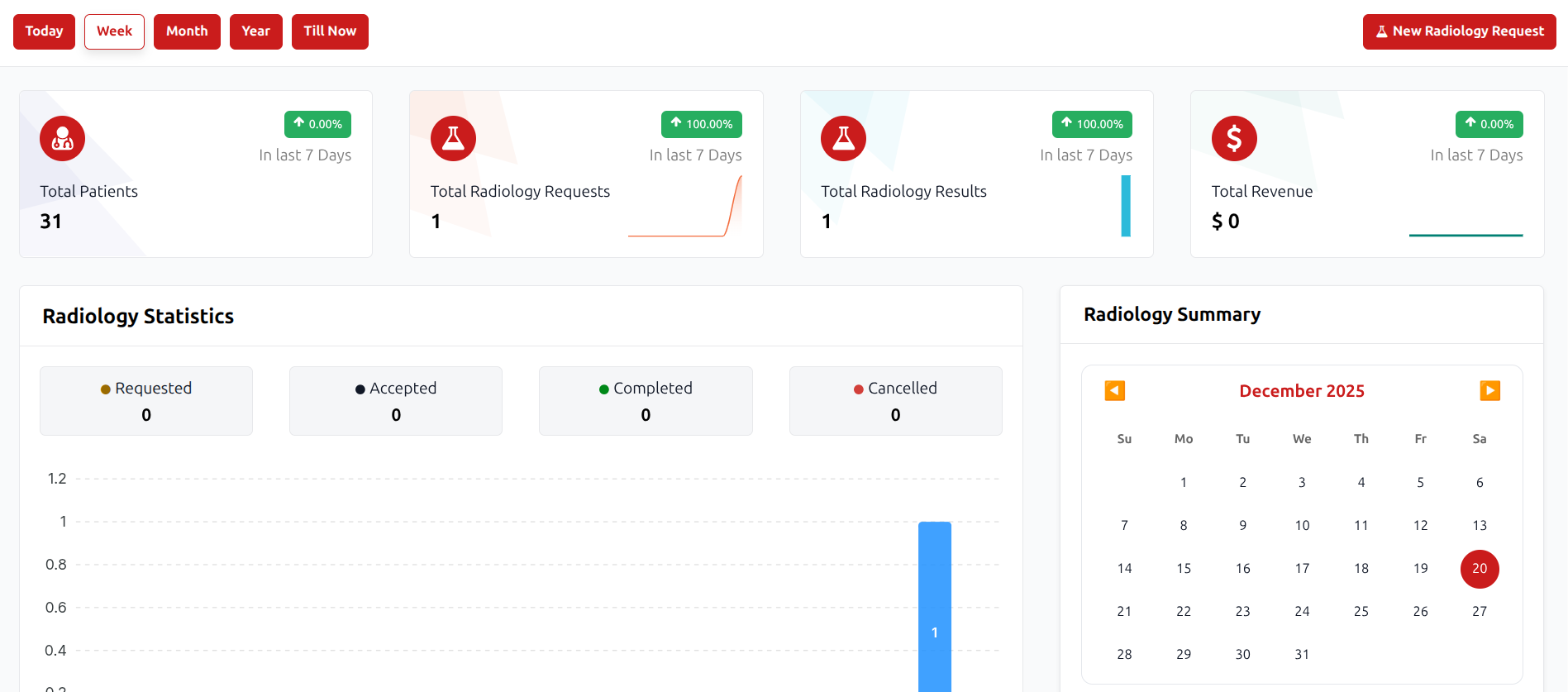
Task: Show statistics for the Month
Action: tap(187, 31)
